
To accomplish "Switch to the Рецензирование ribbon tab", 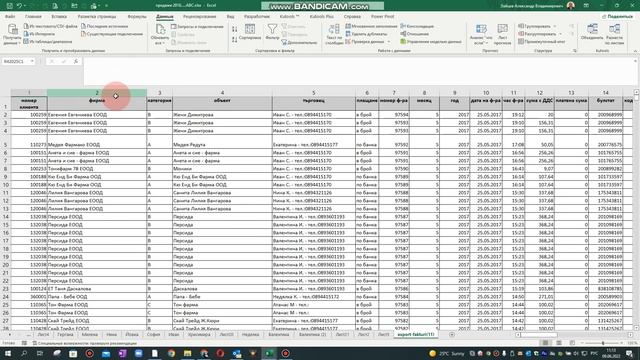I will click(x=199, y=16).
